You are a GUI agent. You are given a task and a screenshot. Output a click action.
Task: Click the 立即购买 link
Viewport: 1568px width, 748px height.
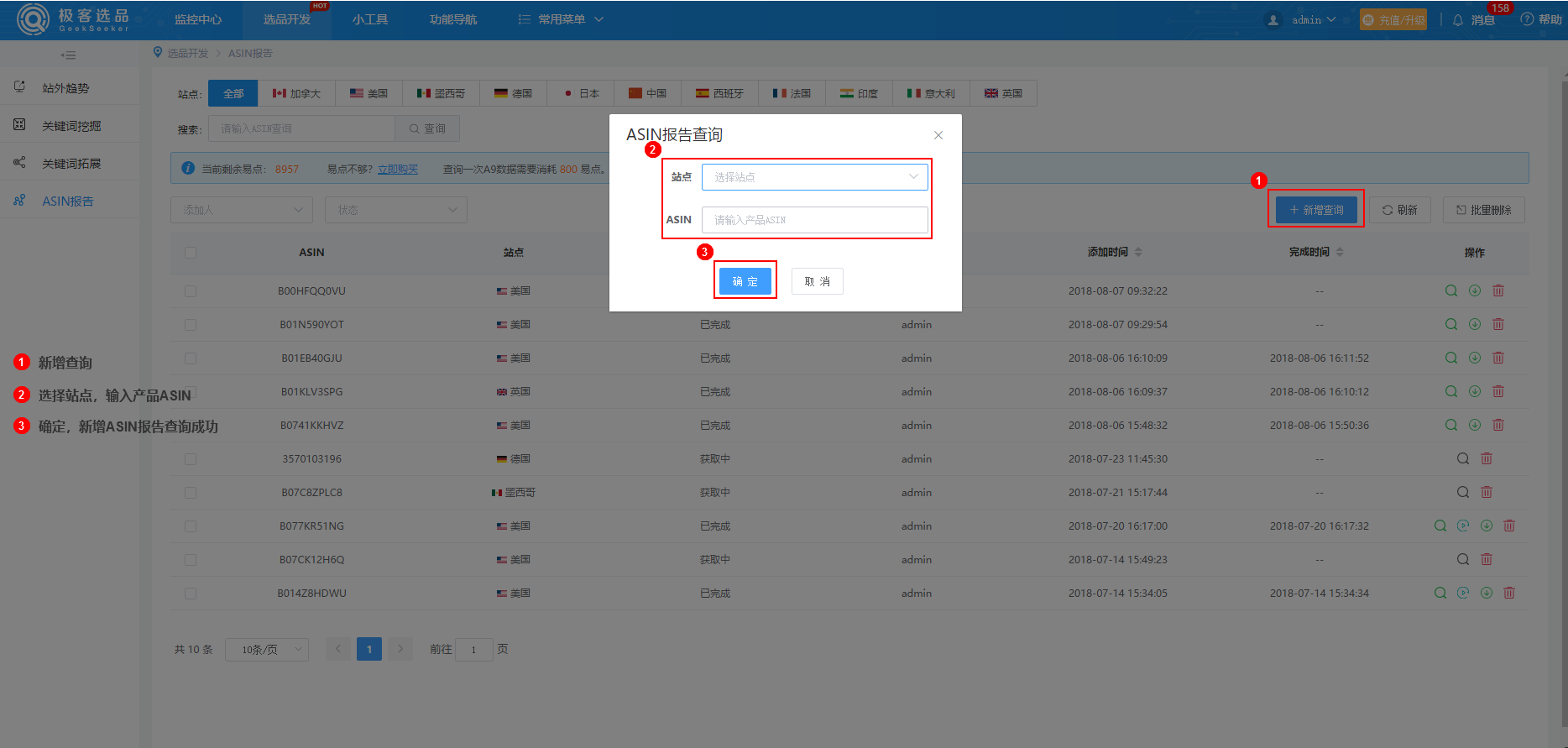point(397,169)
